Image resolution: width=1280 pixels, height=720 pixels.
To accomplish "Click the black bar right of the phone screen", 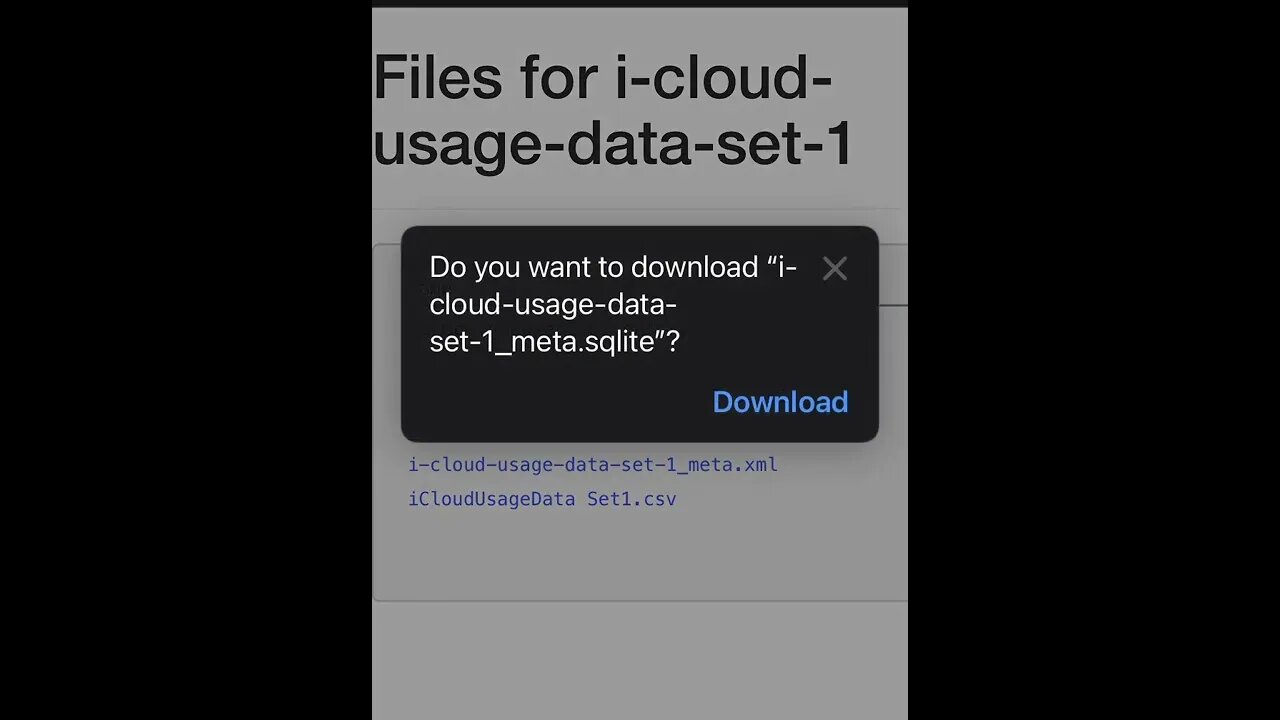I will tap(1093, 360).
